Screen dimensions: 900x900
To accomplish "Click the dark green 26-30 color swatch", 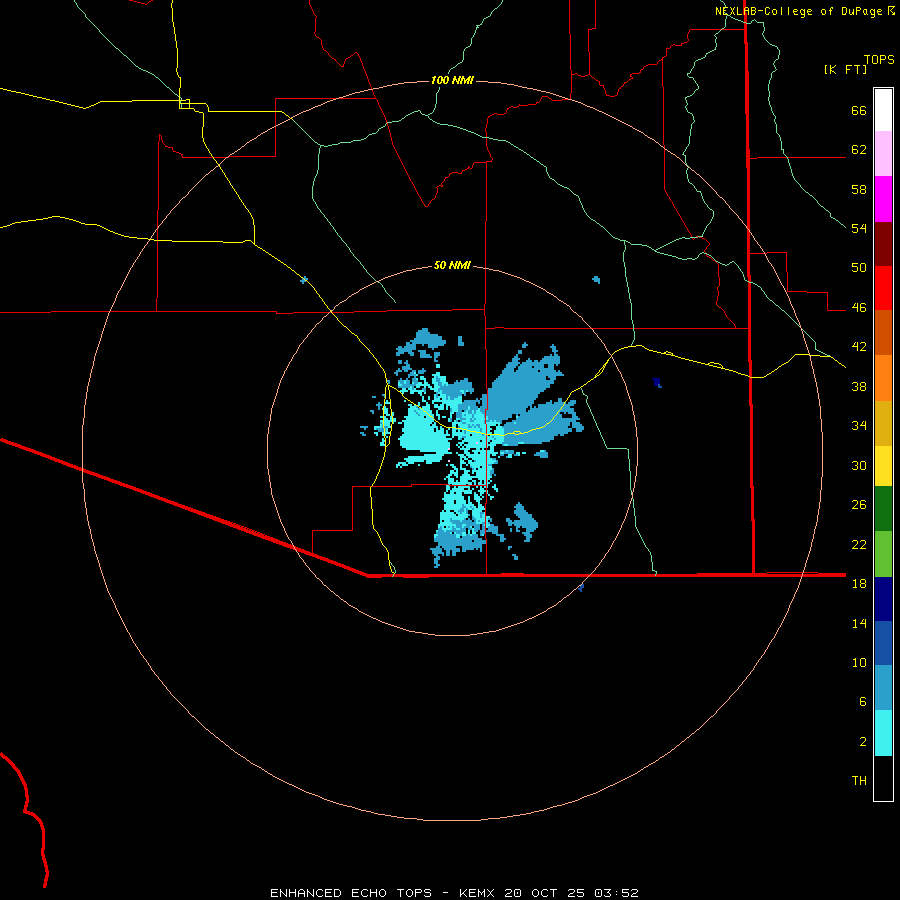I will [x=883, y=509].
